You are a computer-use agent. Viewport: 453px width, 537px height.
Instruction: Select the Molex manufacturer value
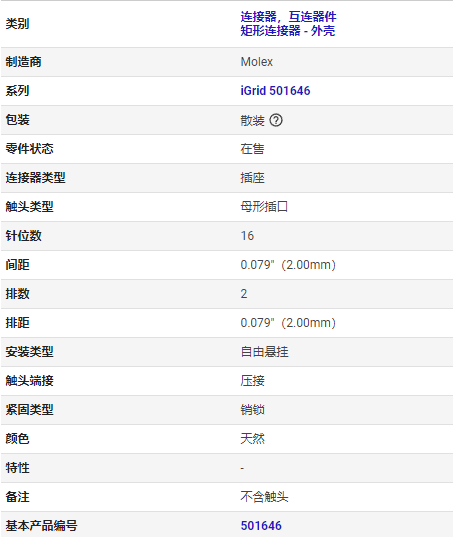pos(256,62)
